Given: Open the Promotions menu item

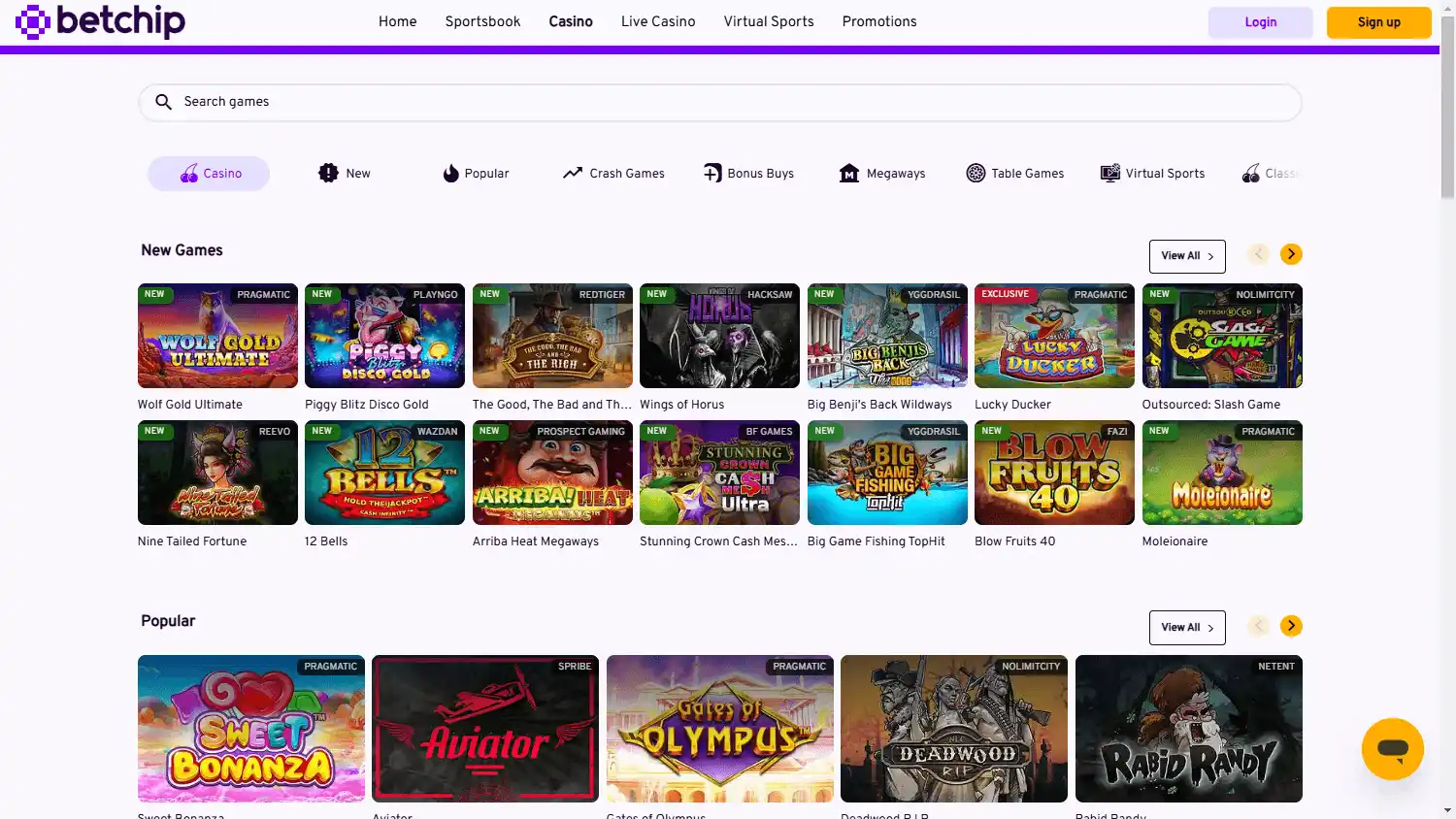Looking at the screenshot, I should click(879, 21).
